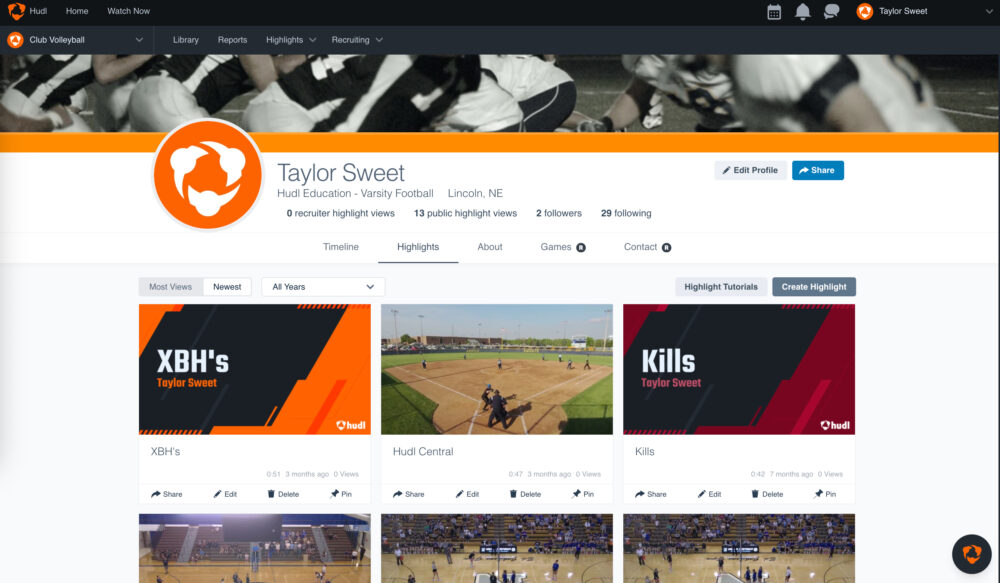Click the Hudl logo in top left

click(x=17, y=11)
